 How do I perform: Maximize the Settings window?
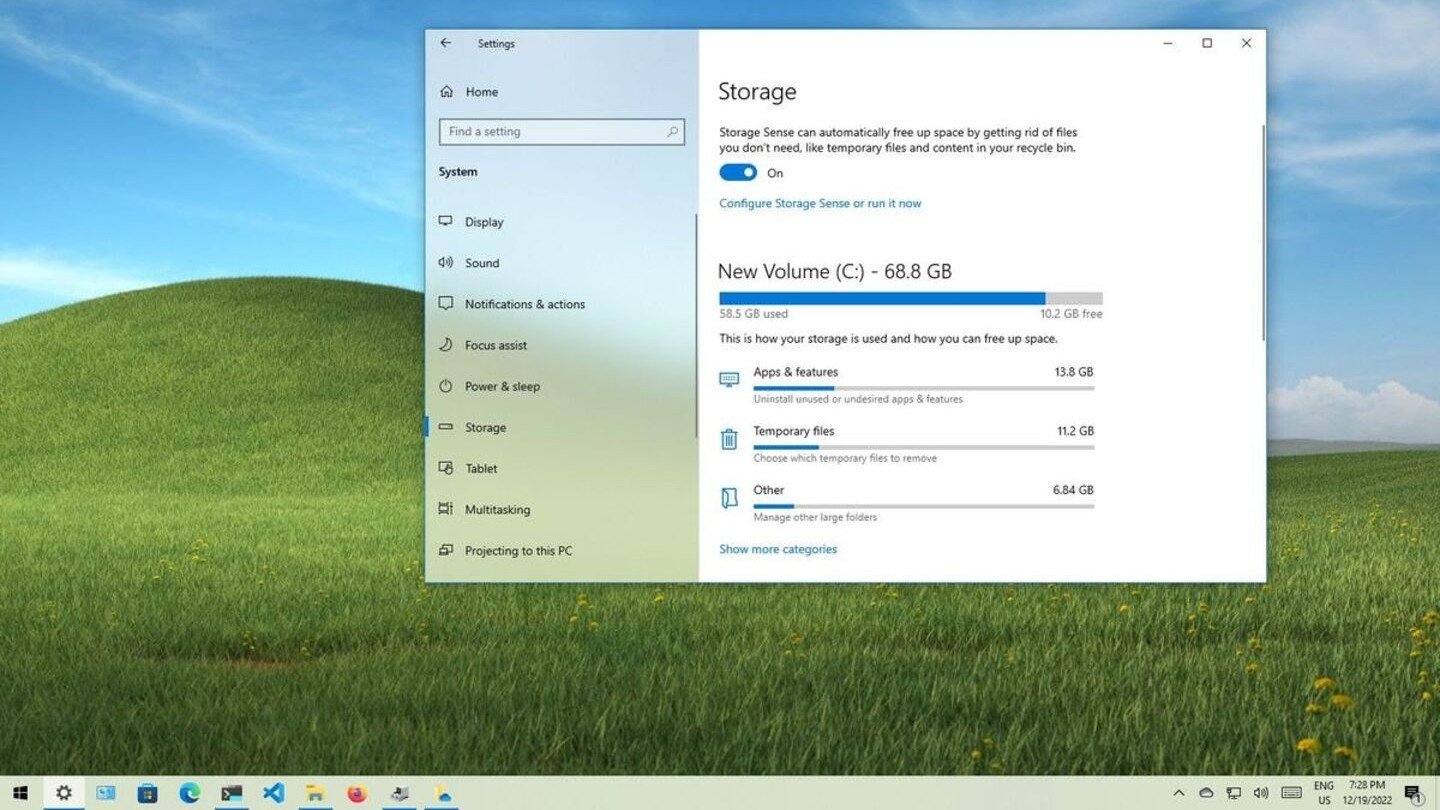pos(1207,43)
